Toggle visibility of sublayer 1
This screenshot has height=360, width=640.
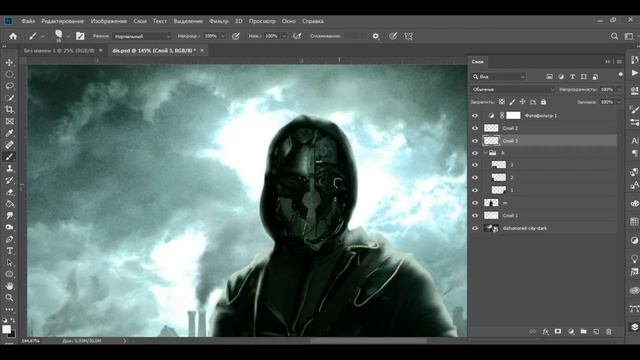(x=475, y=190)
